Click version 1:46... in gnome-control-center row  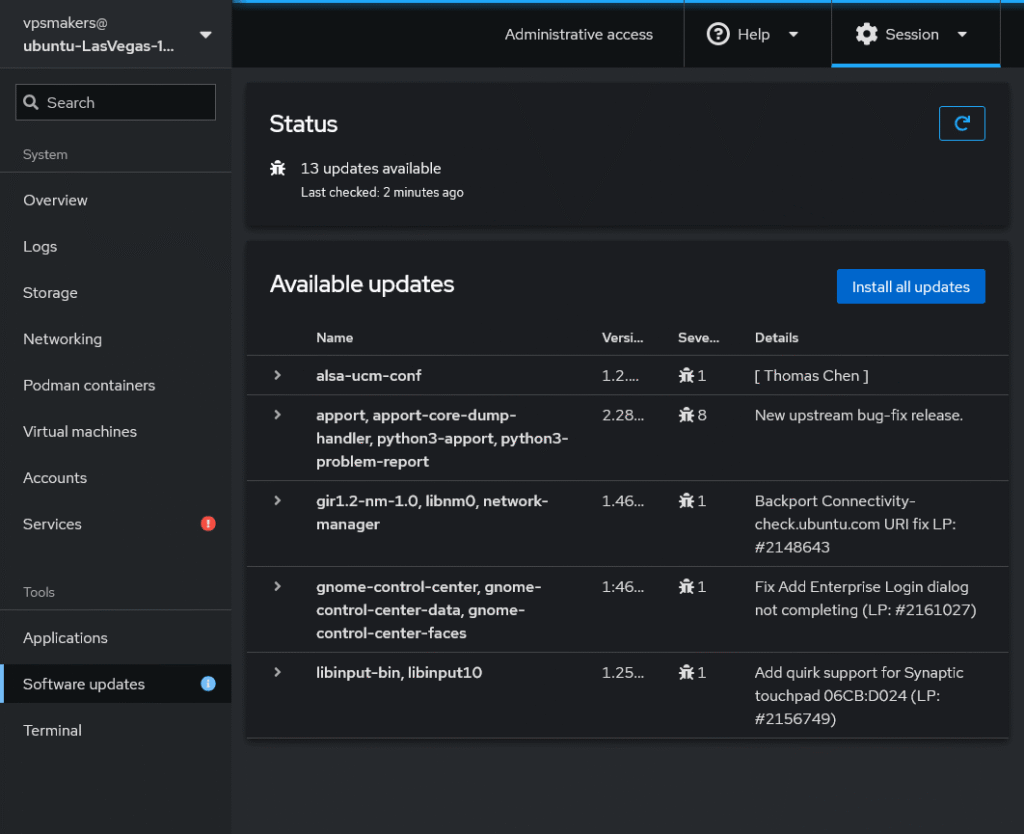622,586
